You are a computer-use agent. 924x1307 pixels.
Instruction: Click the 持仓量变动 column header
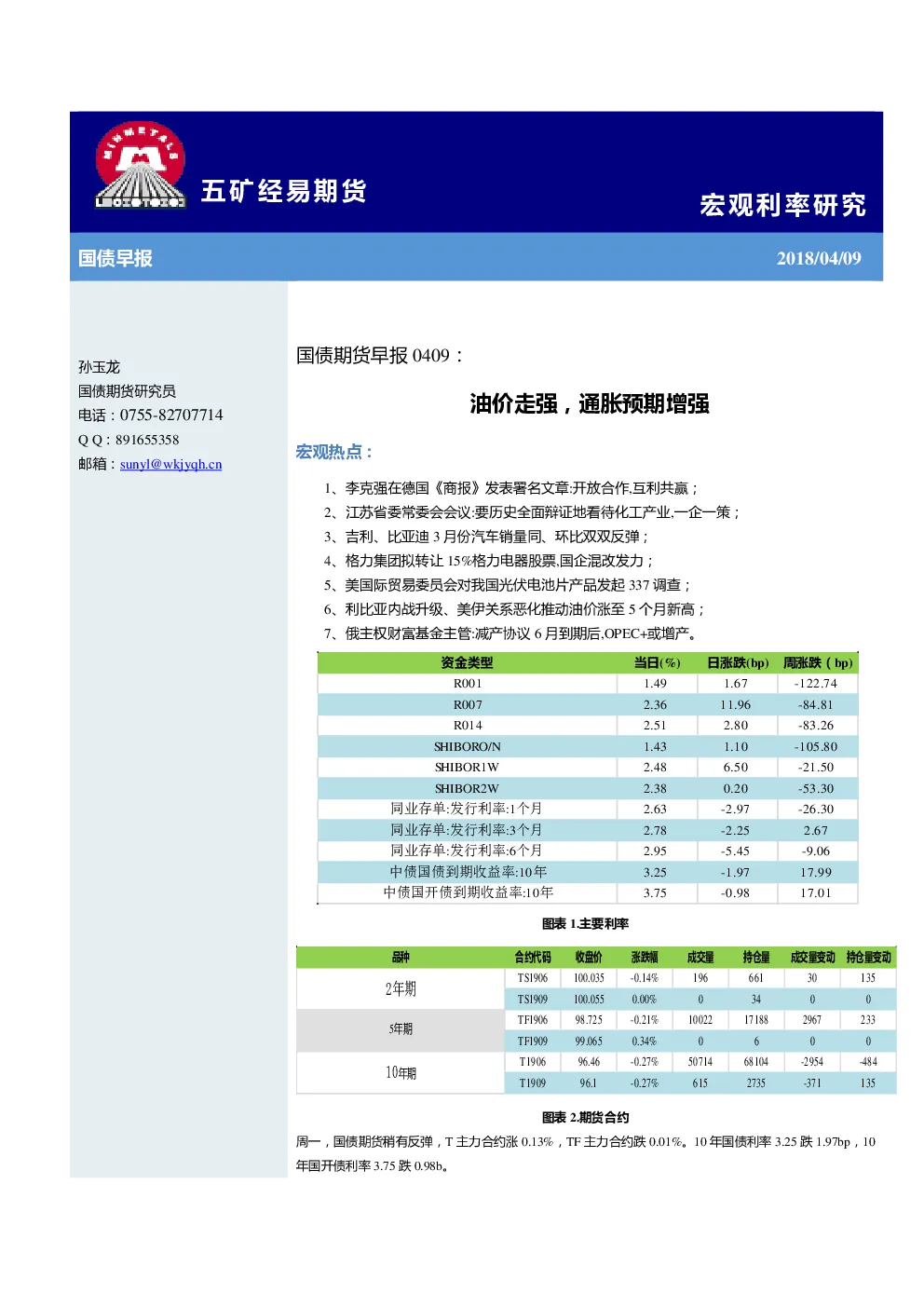[x=868, y=957]
